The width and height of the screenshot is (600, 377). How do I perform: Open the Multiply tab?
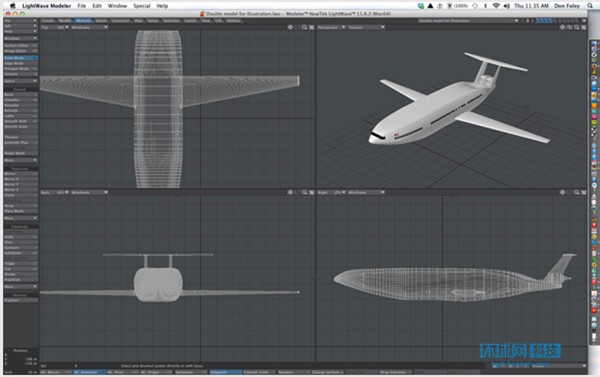tap(83, 21)
